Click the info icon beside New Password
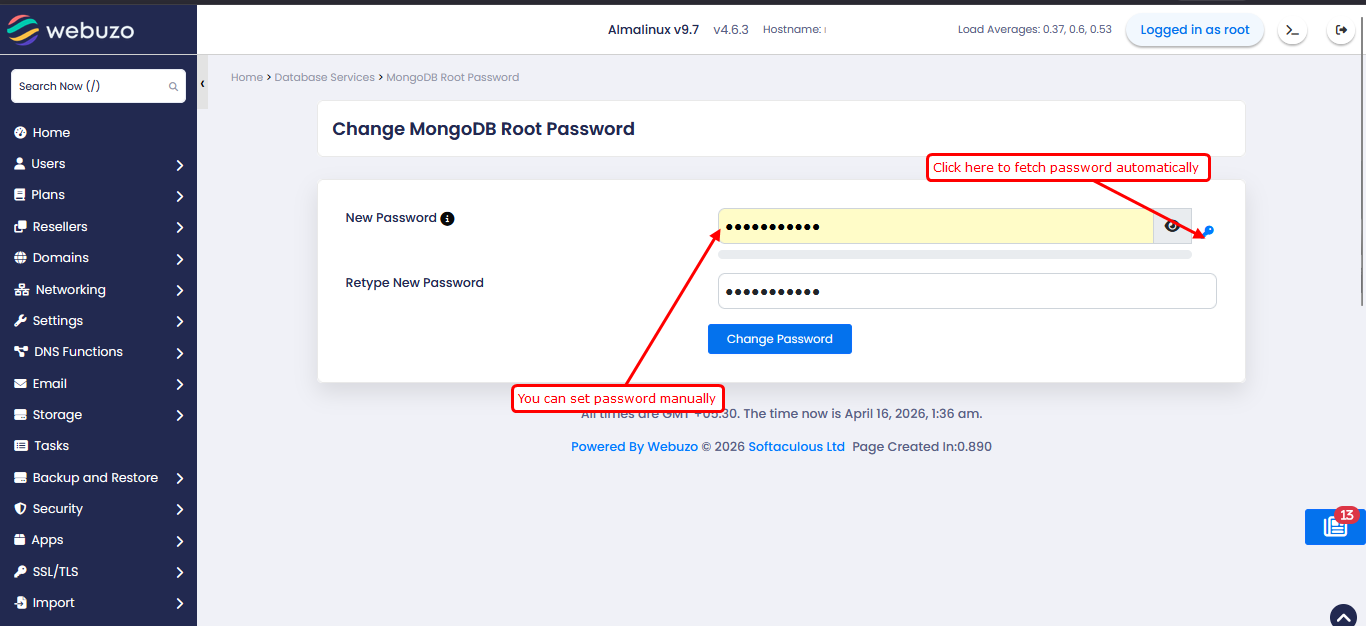 (447, 218)
